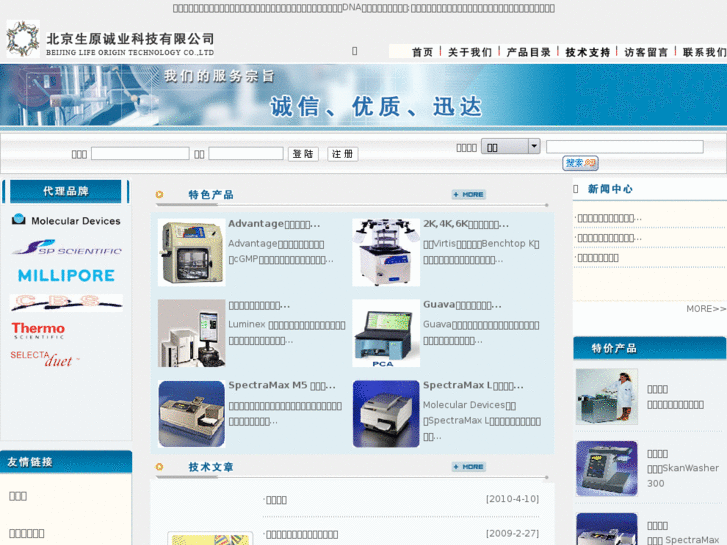Click the 搜索 search button
Viewport: 727px width, 545px height.
[580, 163]
